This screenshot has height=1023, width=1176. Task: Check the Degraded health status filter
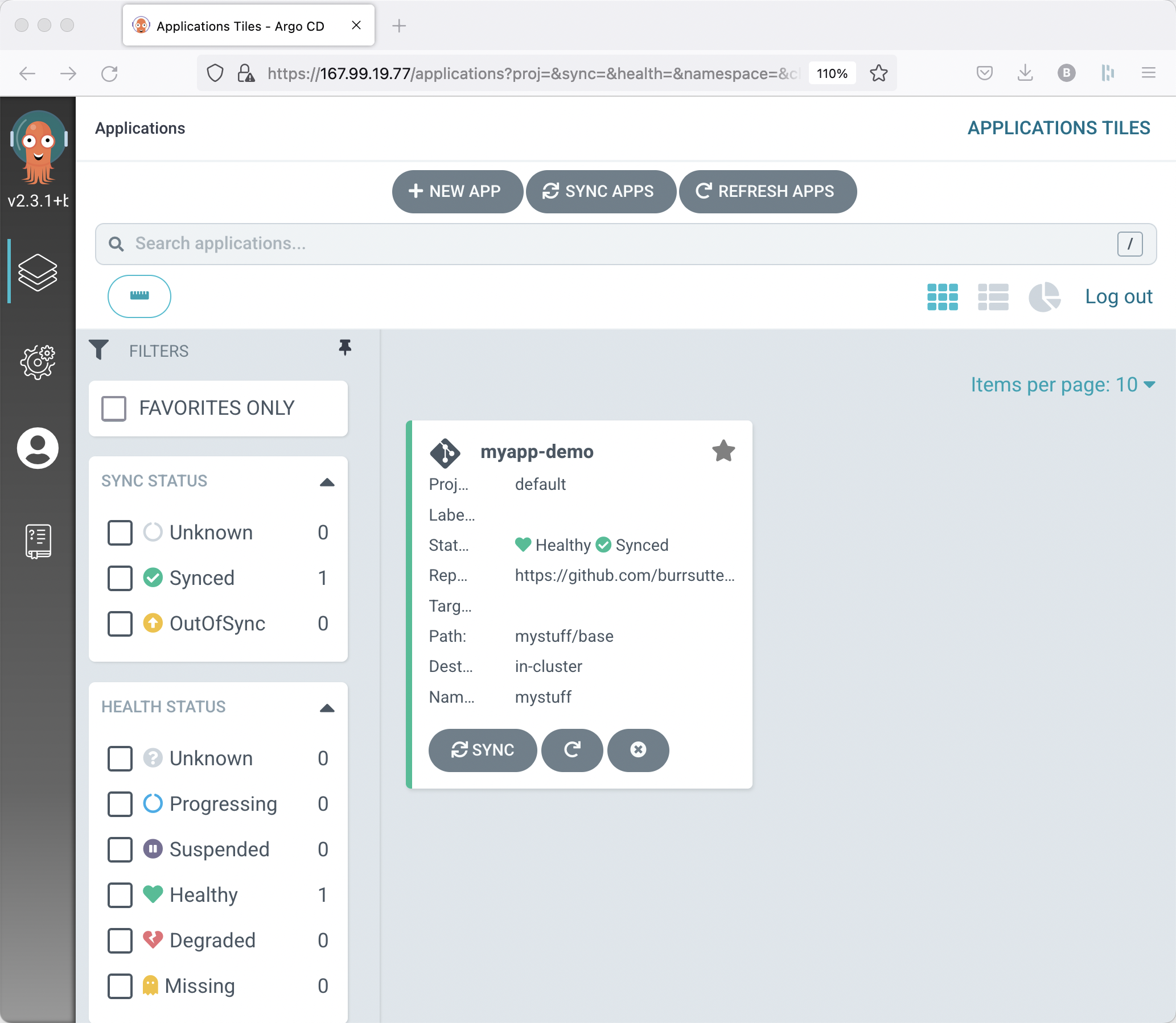120,940
